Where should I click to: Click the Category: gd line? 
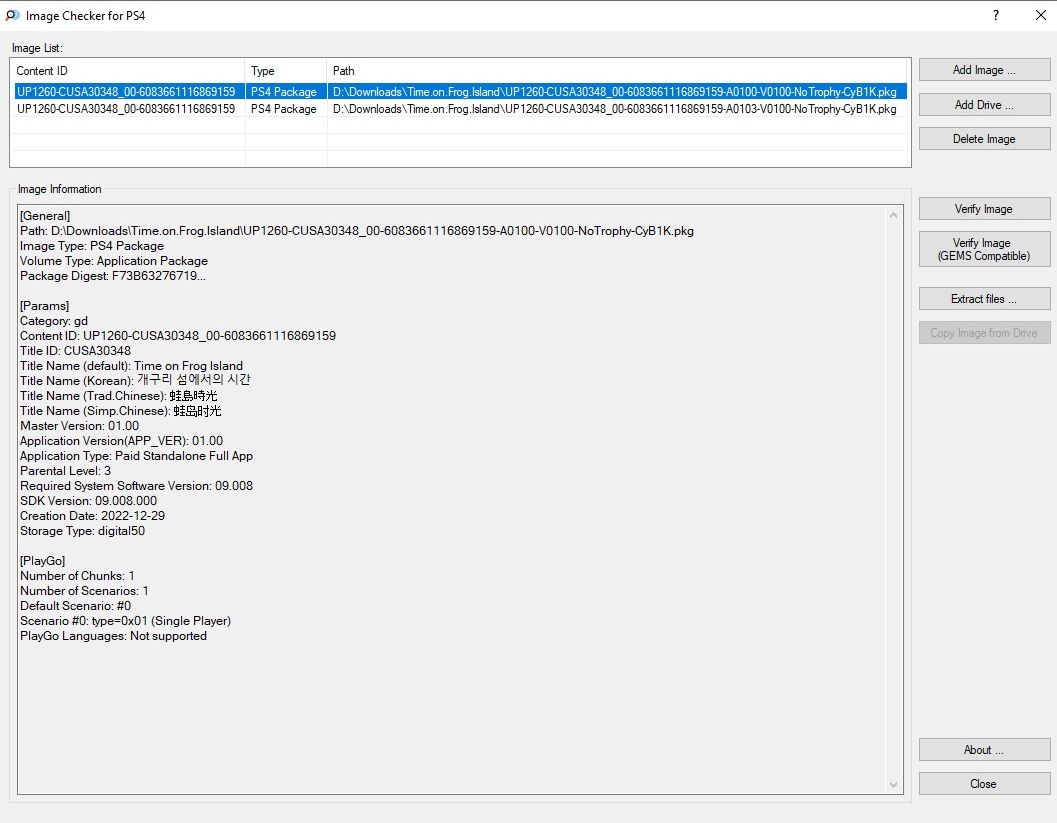click(x=54, y=321)
